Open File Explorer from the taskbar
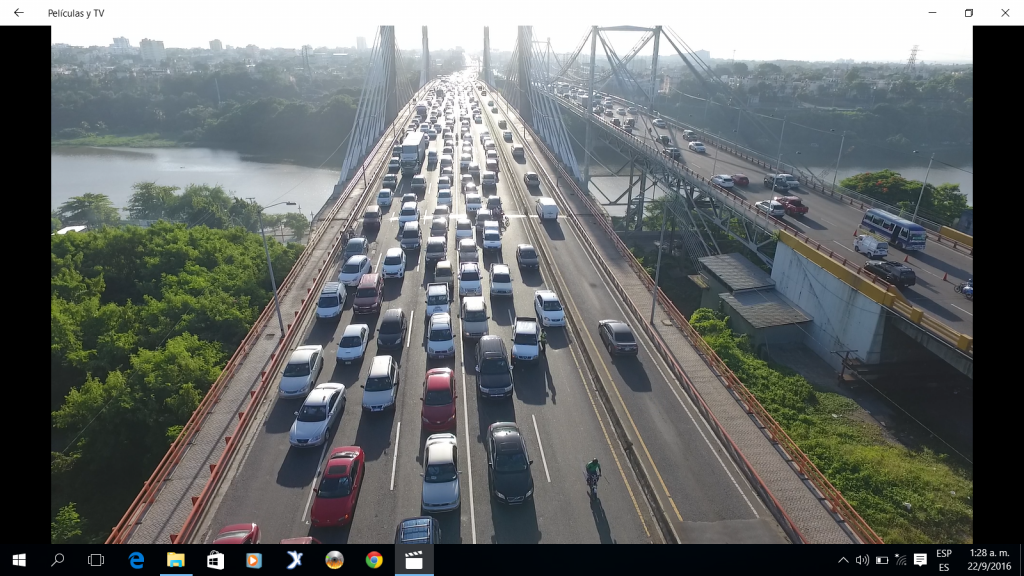This screenshot has height=576, width=1024. point(176,560)
